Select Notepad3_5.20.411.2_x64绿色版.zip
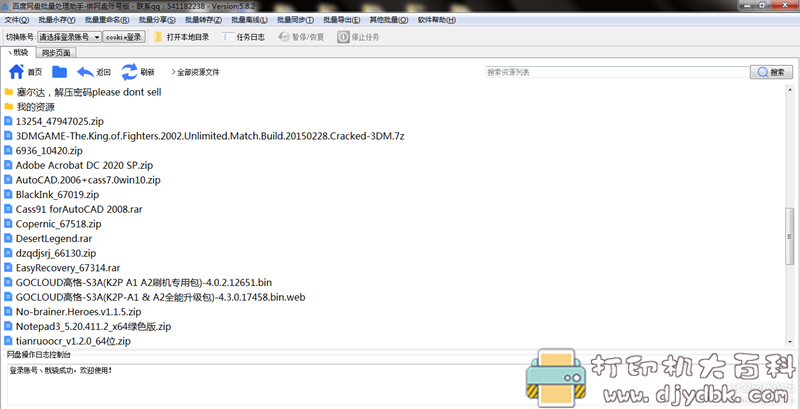The width and height of the screenshot is (800, 409). pyautogui.click(x=93, y=326)
